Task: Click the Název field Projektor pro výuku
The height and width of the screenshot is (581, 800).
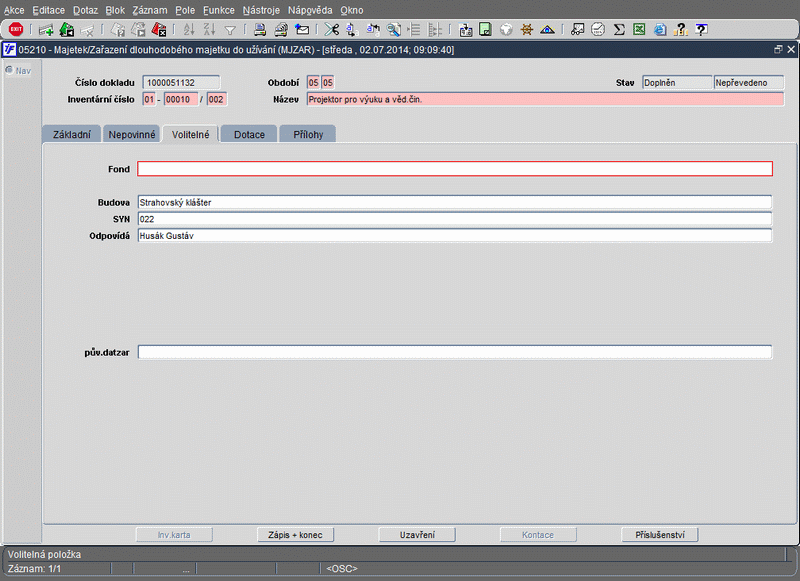Action: coord(545,99)
